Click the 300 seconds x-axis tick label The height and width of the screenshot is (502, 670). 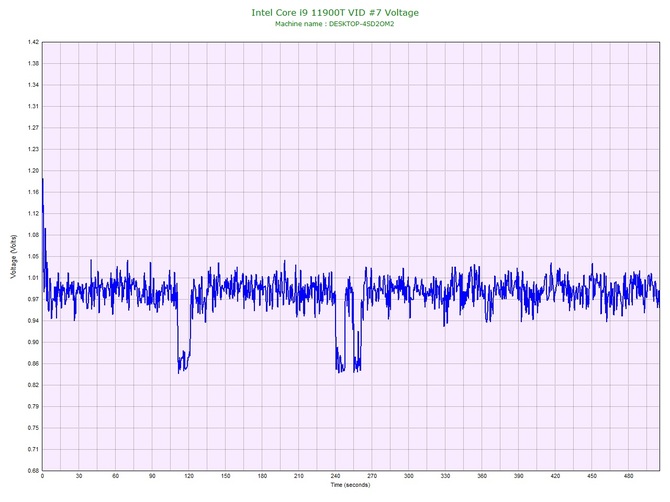point(409,476)
